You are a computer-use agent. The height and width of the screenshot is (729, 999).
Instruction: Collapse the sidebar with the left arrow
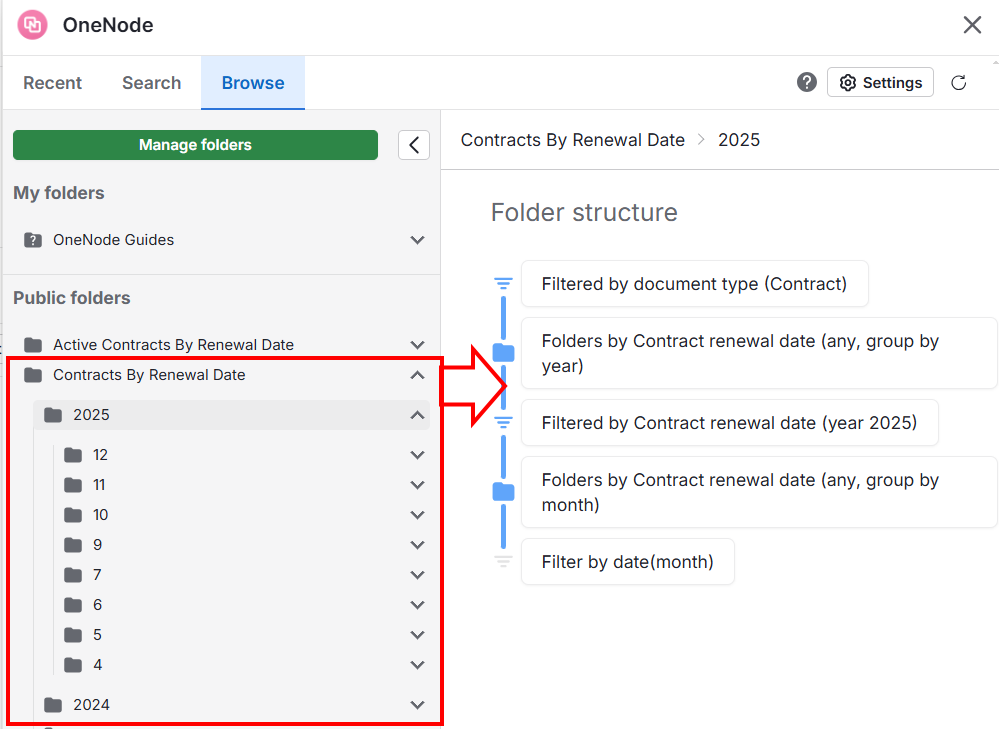coord(414,145)
